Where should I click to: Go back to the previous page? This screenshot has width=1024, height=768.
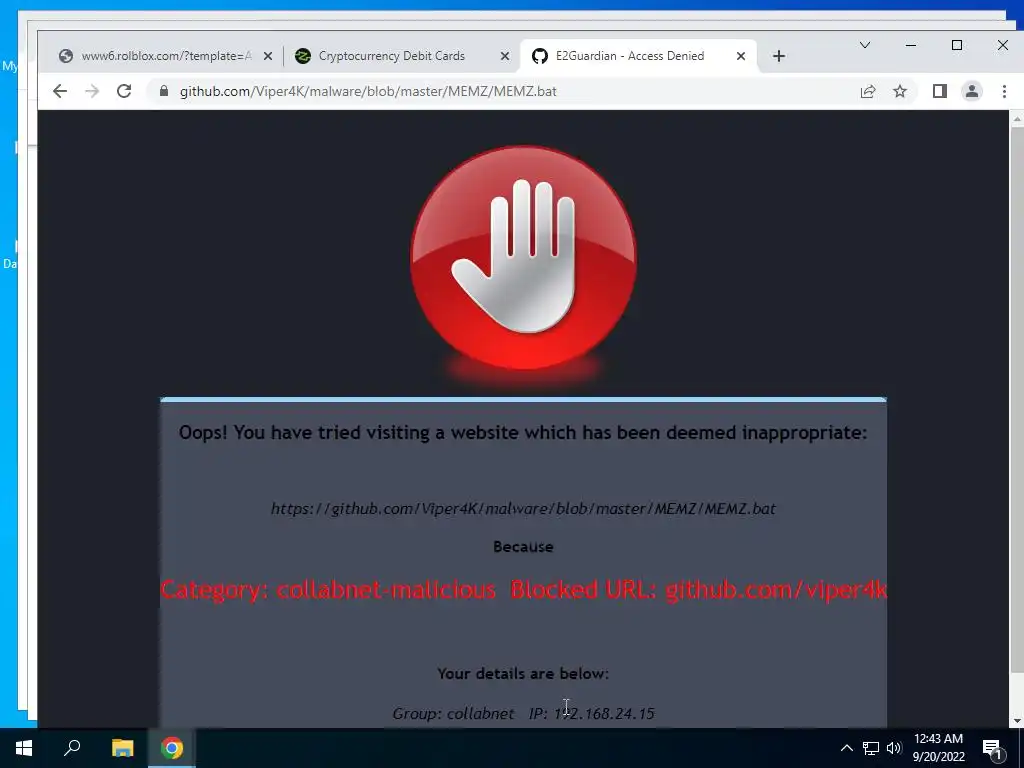59,91
